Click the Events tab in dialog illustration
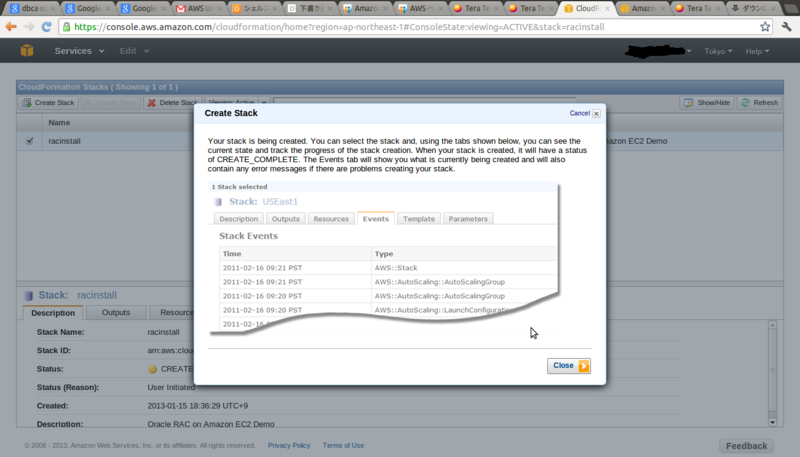This screenshot has height=457, width=800. pos(376,218)
